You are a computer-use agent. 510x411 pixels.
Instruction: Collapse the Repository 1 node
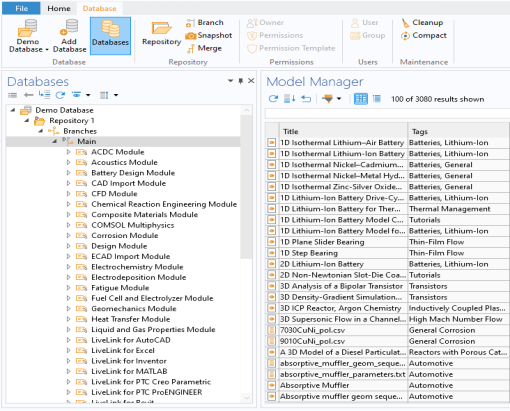pos(27,120)
